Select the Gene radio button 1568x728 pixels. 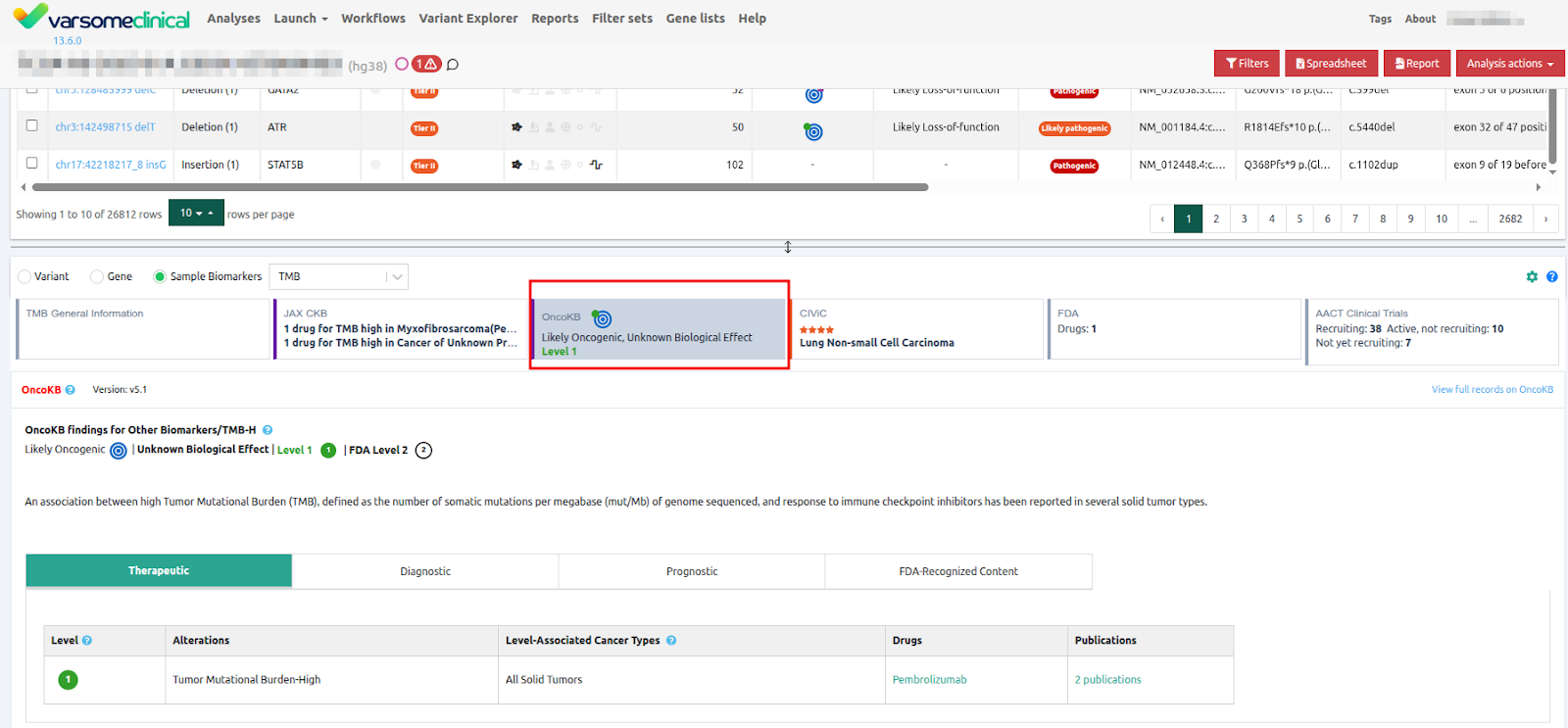(x=97, y=277)
